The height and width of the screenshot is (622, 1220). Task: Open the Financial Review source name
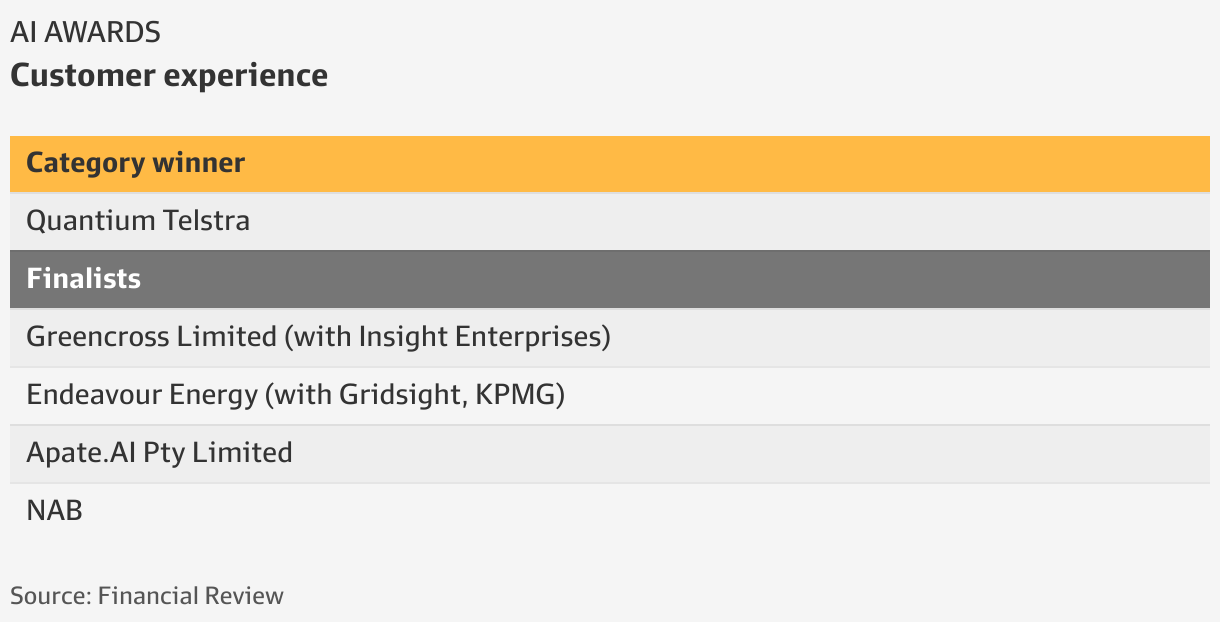point(191,596)
